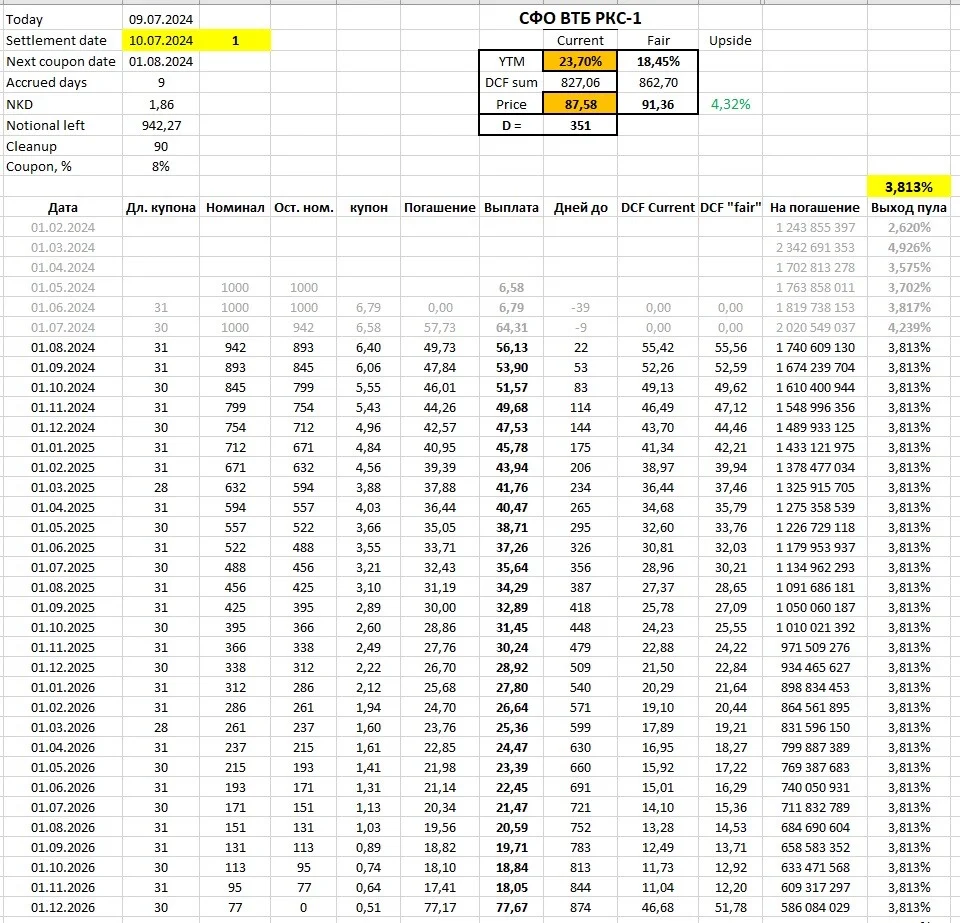Select the redemption amount 1 010 021 392
The image size is (960, 923).
point(816,627)
